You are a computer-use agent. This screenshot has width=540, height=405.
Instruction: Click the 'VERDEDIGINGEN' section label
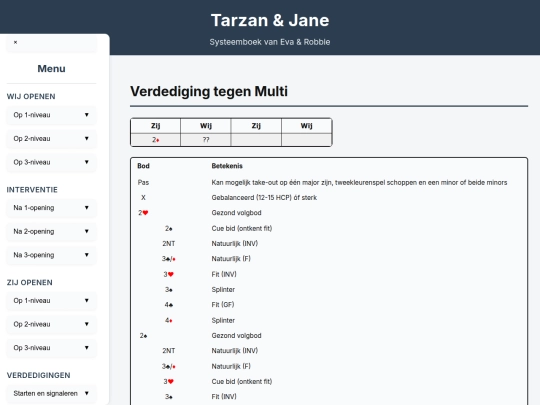[39, 375]
